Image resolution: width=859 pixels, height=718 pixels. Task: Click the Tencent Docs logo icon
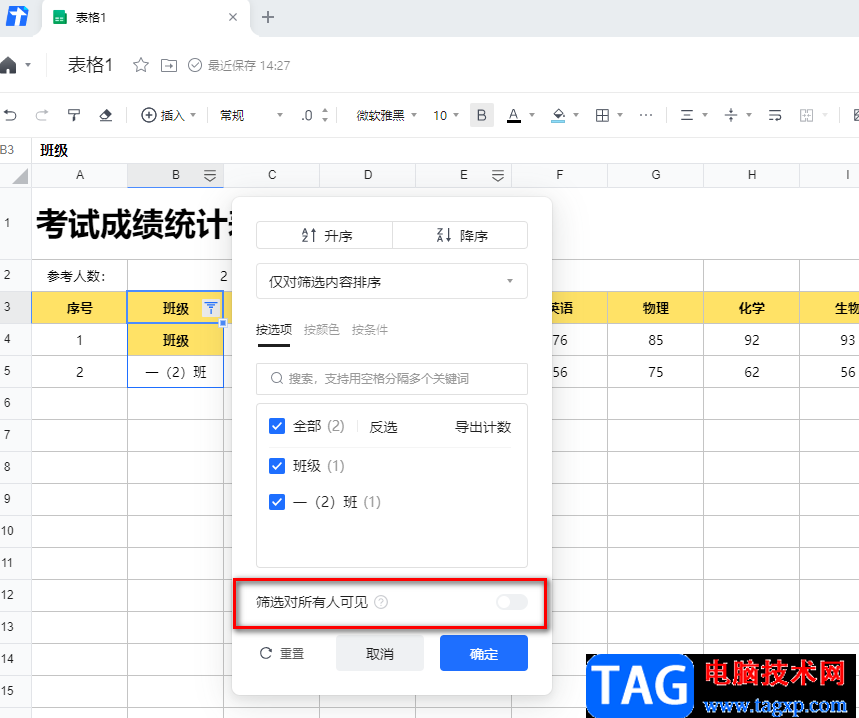(17, 16)
